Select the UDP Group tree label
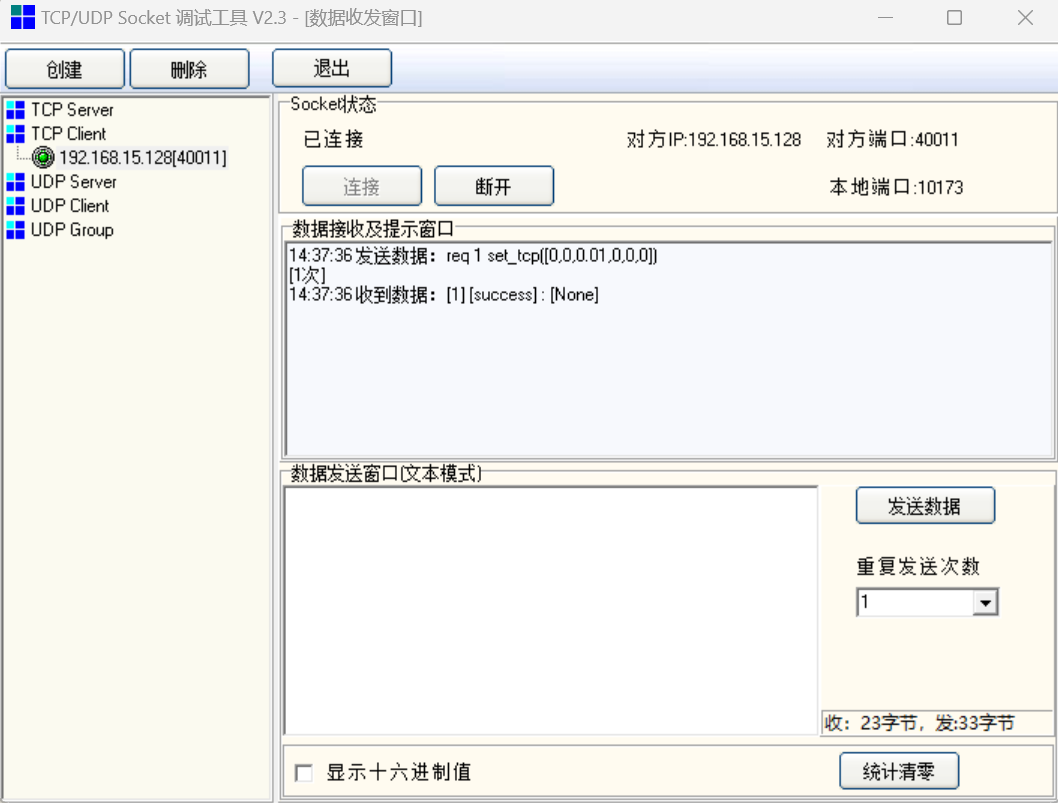Viewport: 1058px width, 803px height. [72, 229]
